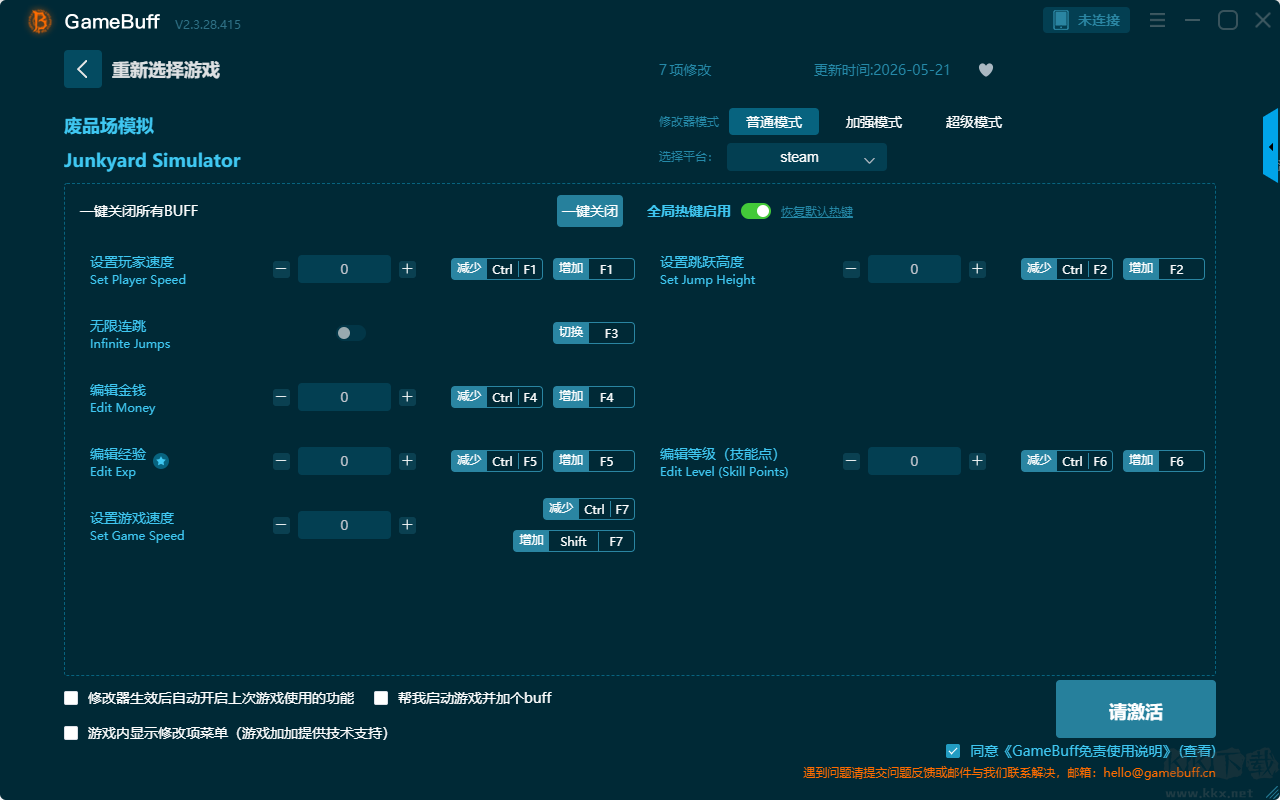Check 游戏内显示修改项菜单 checkbox
This screenshot has width=1280, height=800.
[x=71, y=733]
